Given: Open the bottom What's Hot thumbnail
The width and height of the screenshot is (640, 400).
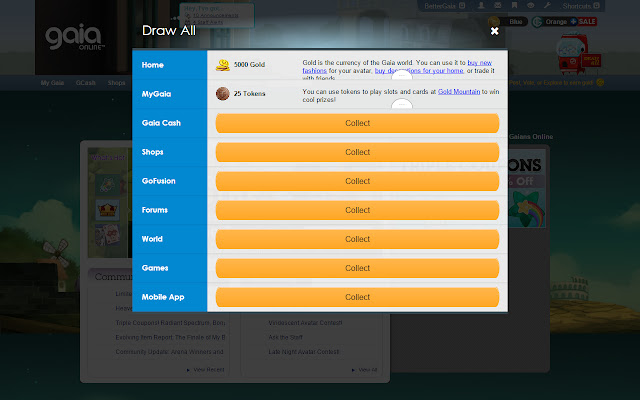Looking at the screenshot, I should (107, 235).
